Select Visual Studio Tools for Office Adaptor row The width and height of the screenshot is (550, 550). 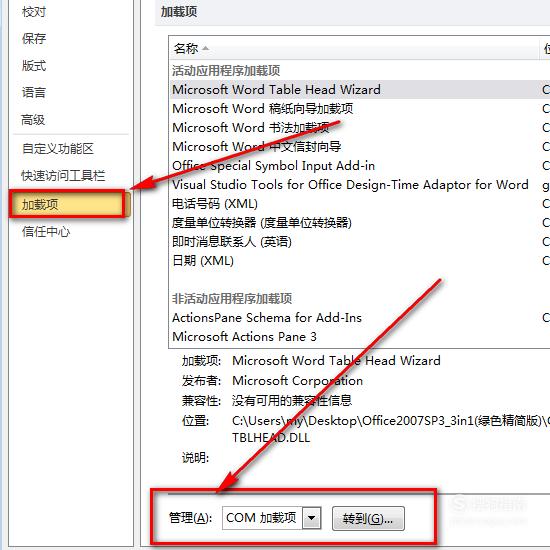tap(360, 185)
